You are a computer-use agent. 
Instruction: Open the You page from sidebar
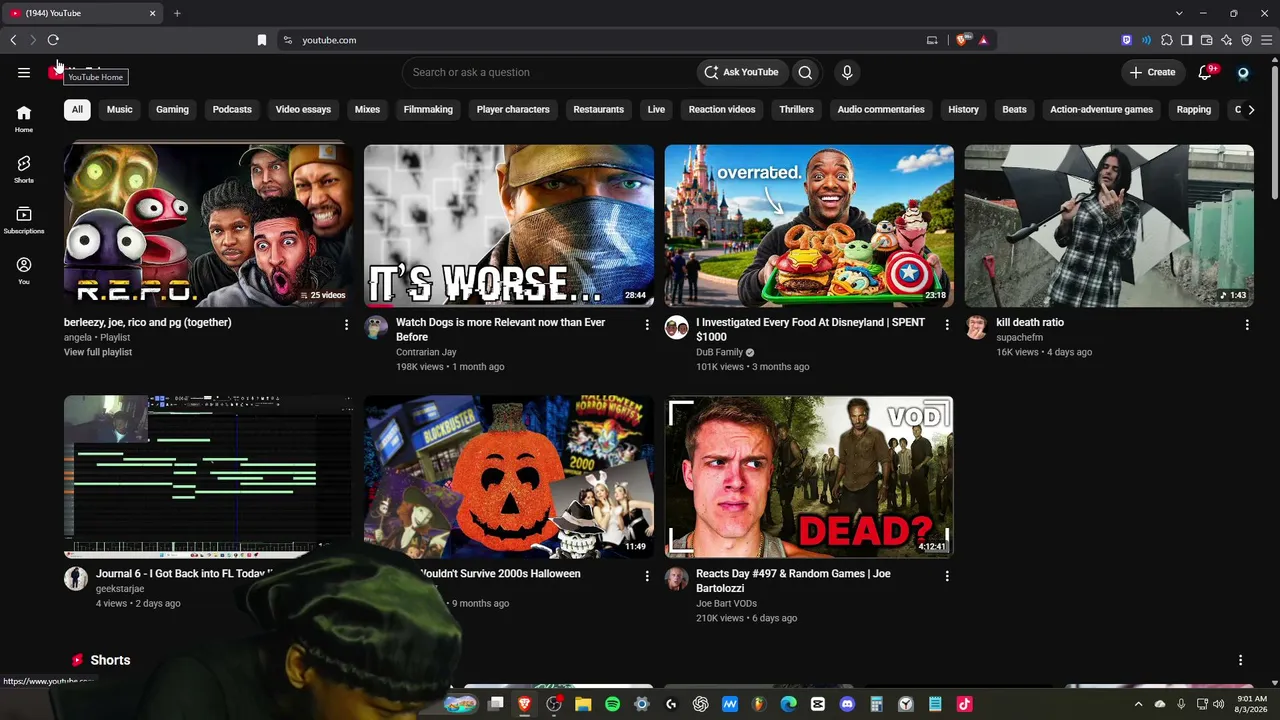[24, 270]
